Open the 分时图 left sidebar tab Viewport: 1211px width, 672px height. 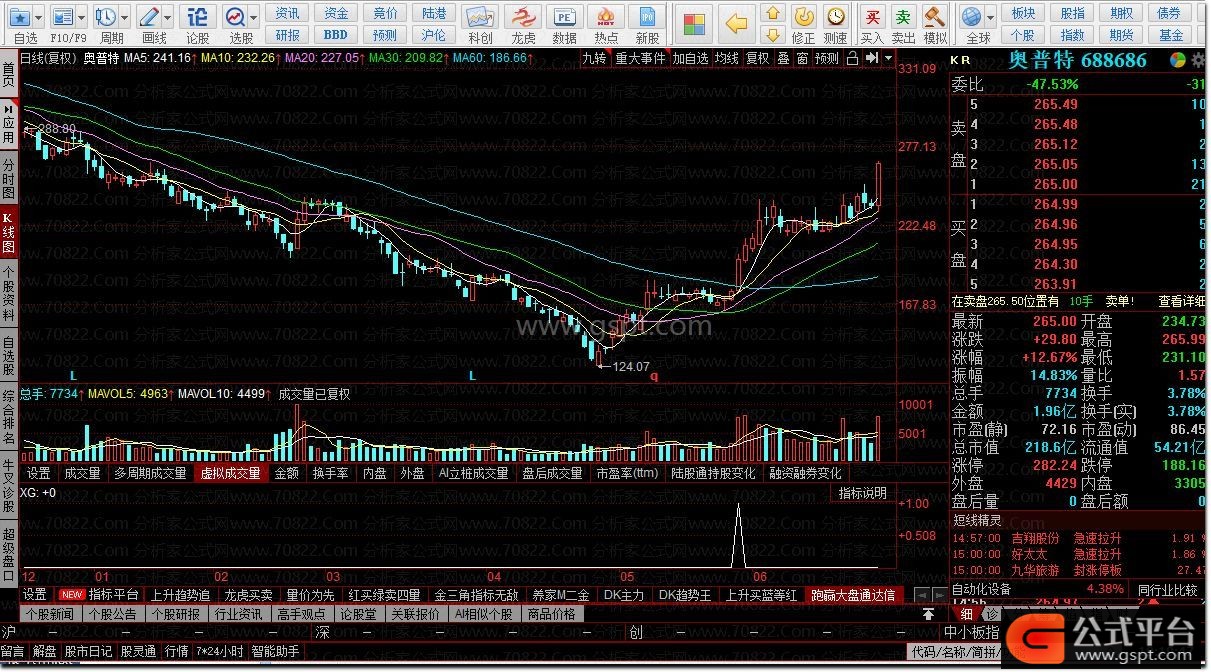click(9, 178)
